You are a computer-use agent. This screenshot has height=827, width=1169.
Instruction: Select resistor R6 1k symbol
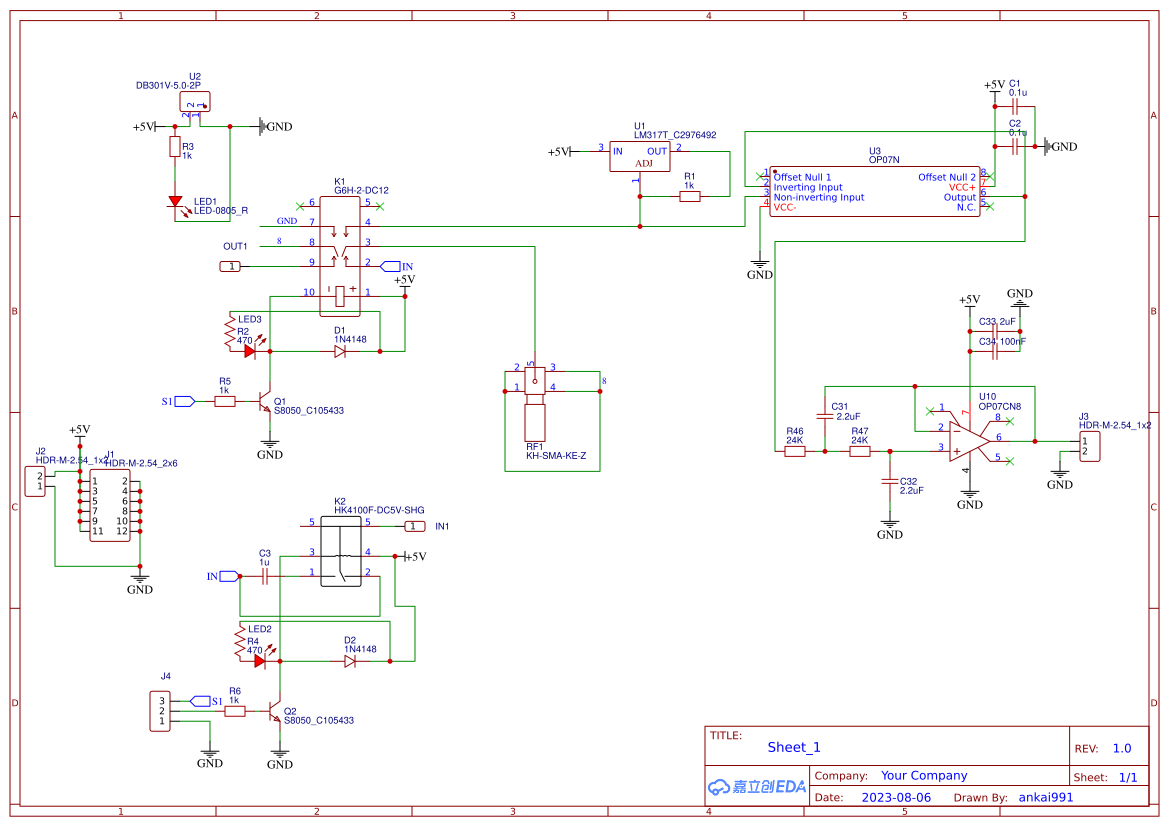235,711
